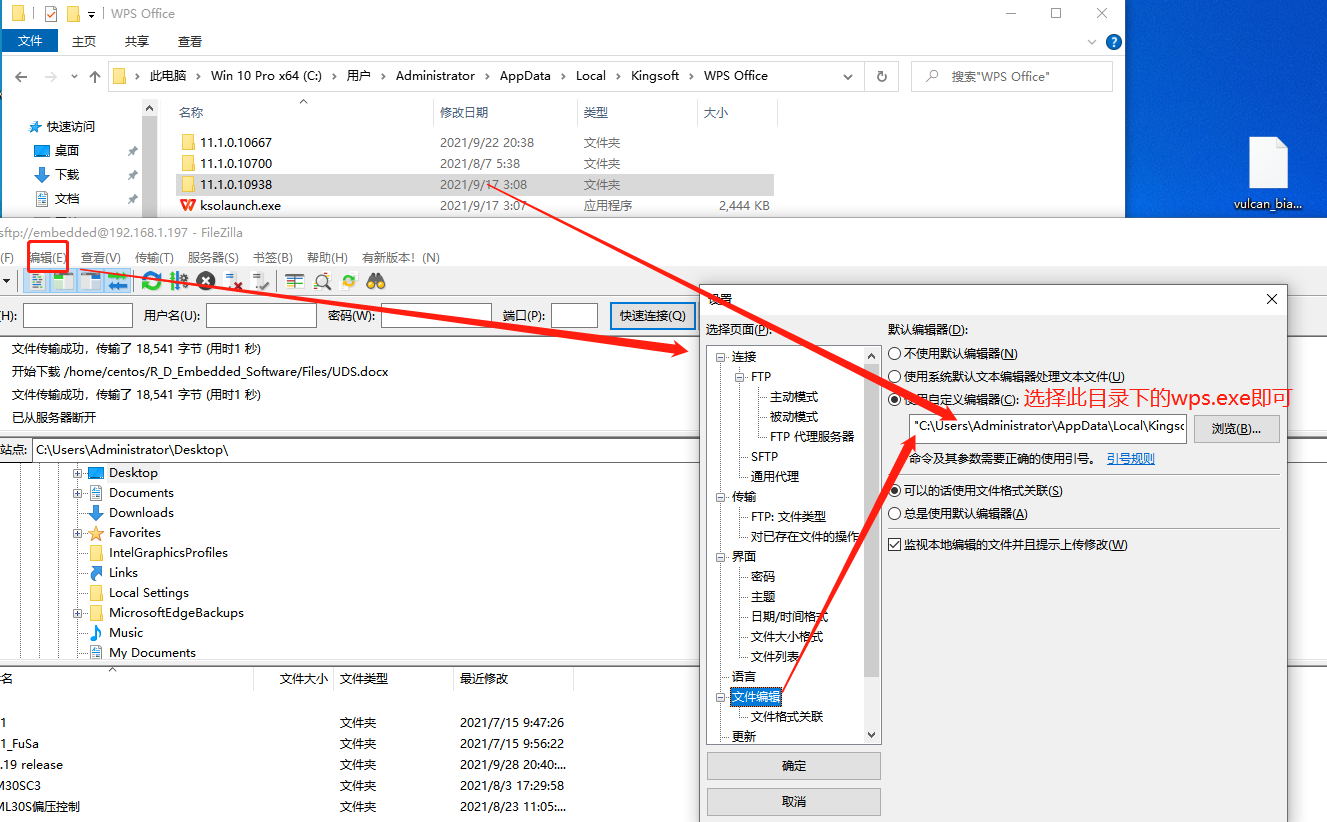This screenshot has width=1327, height=822.
Task: Click the Explorer search box 搜索"WPS Office"
Action: [1012, 76]
